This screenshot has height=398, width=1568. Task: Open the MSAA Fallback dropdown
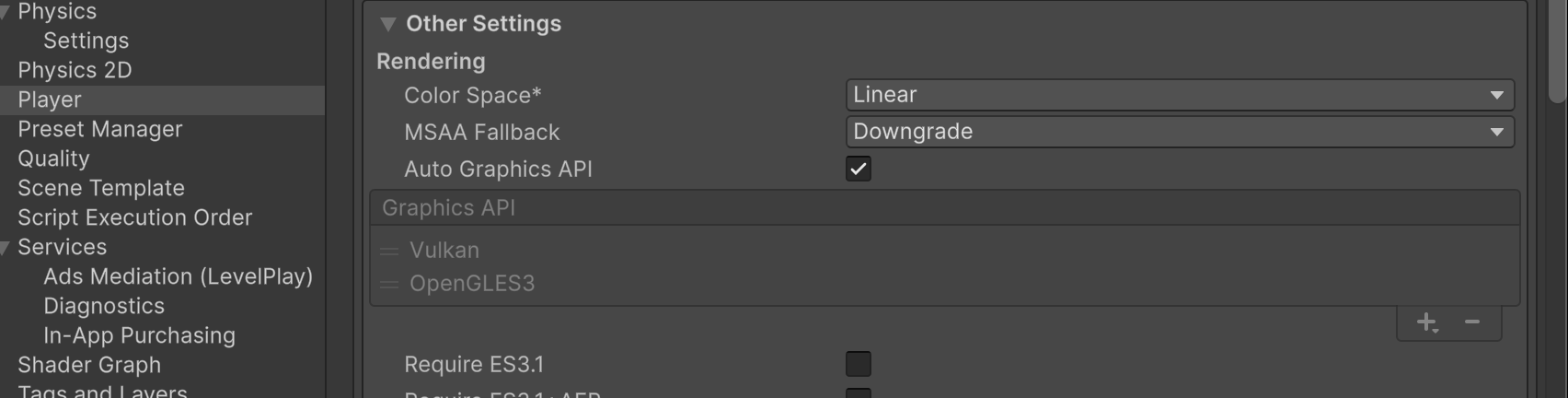(1179, 132)
